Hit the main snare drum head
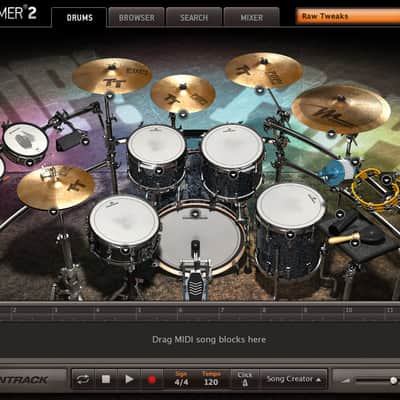 pyautogui.click(x=124, y=220)
